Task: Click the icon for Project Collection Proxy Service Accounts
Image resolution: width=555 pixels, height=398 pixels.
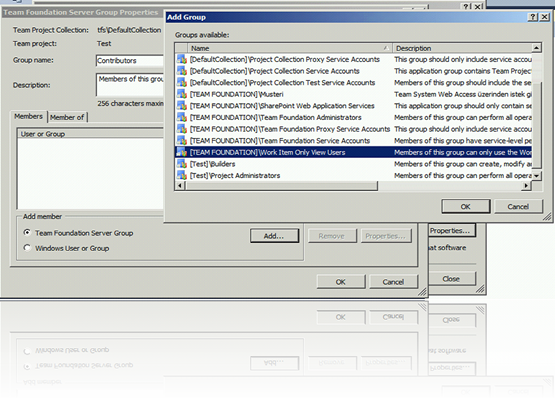Action: 182,59
